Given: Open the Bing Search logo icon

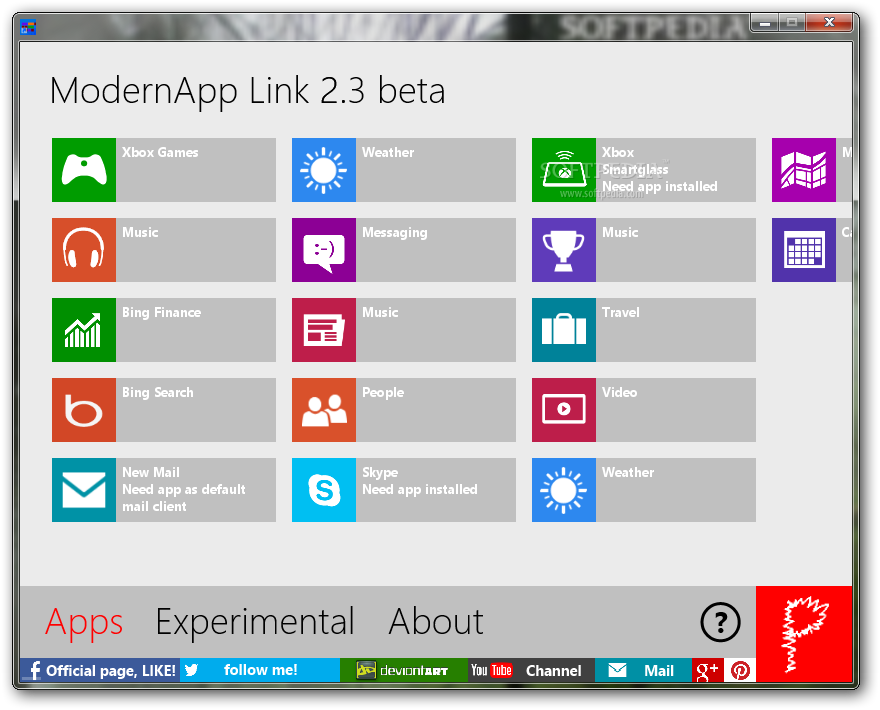Looking at the screenshot, I should click(84, 410).
